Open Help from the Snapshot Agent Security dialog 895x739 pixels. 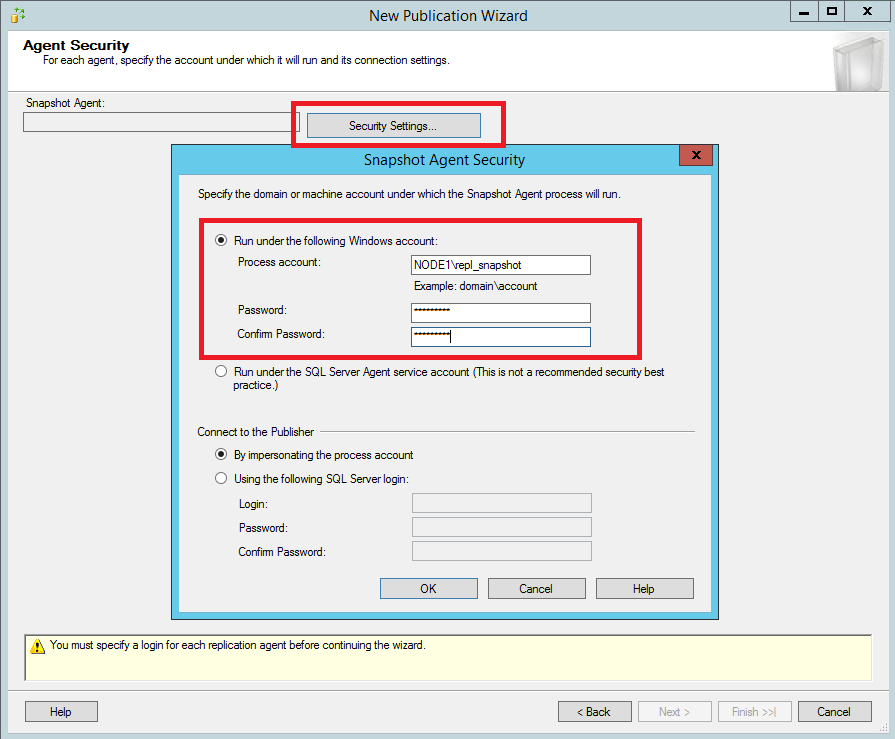pos(644,588)
